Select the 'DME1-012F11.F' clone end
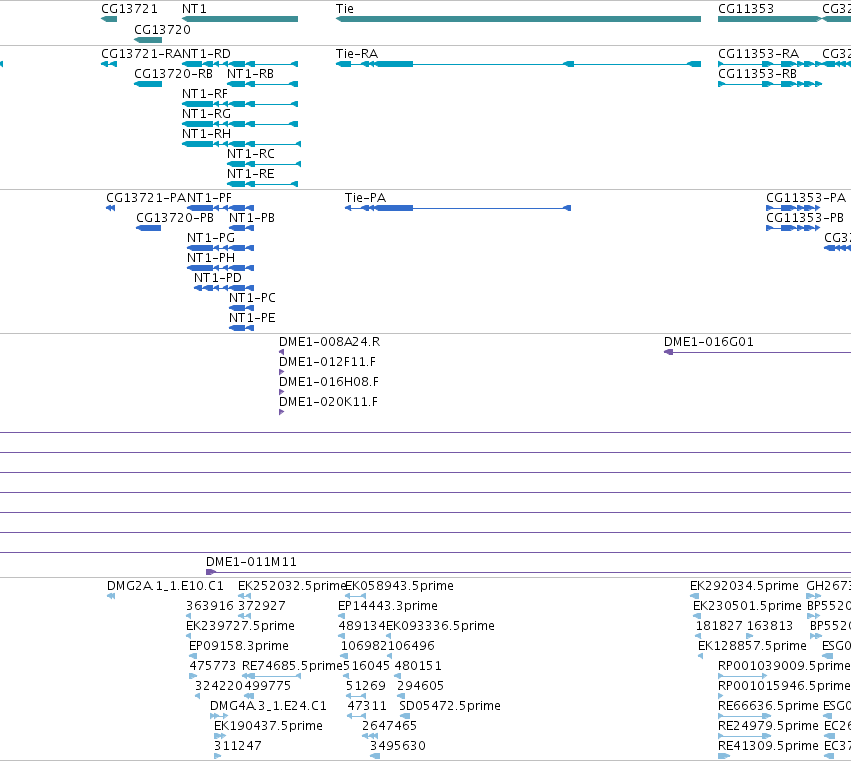 coord(281,372)
